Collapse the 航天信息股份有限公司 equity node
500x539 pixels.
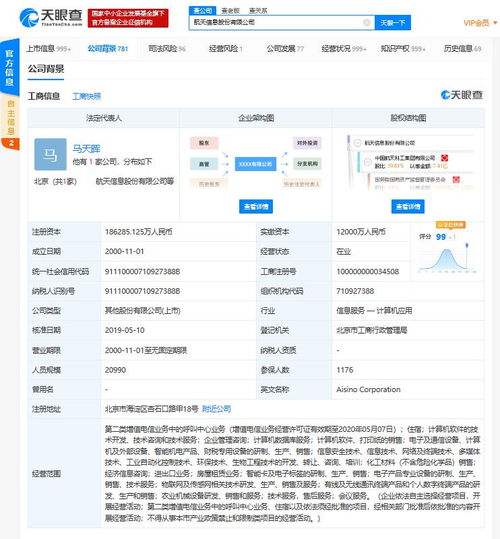(x=357, y=143)
